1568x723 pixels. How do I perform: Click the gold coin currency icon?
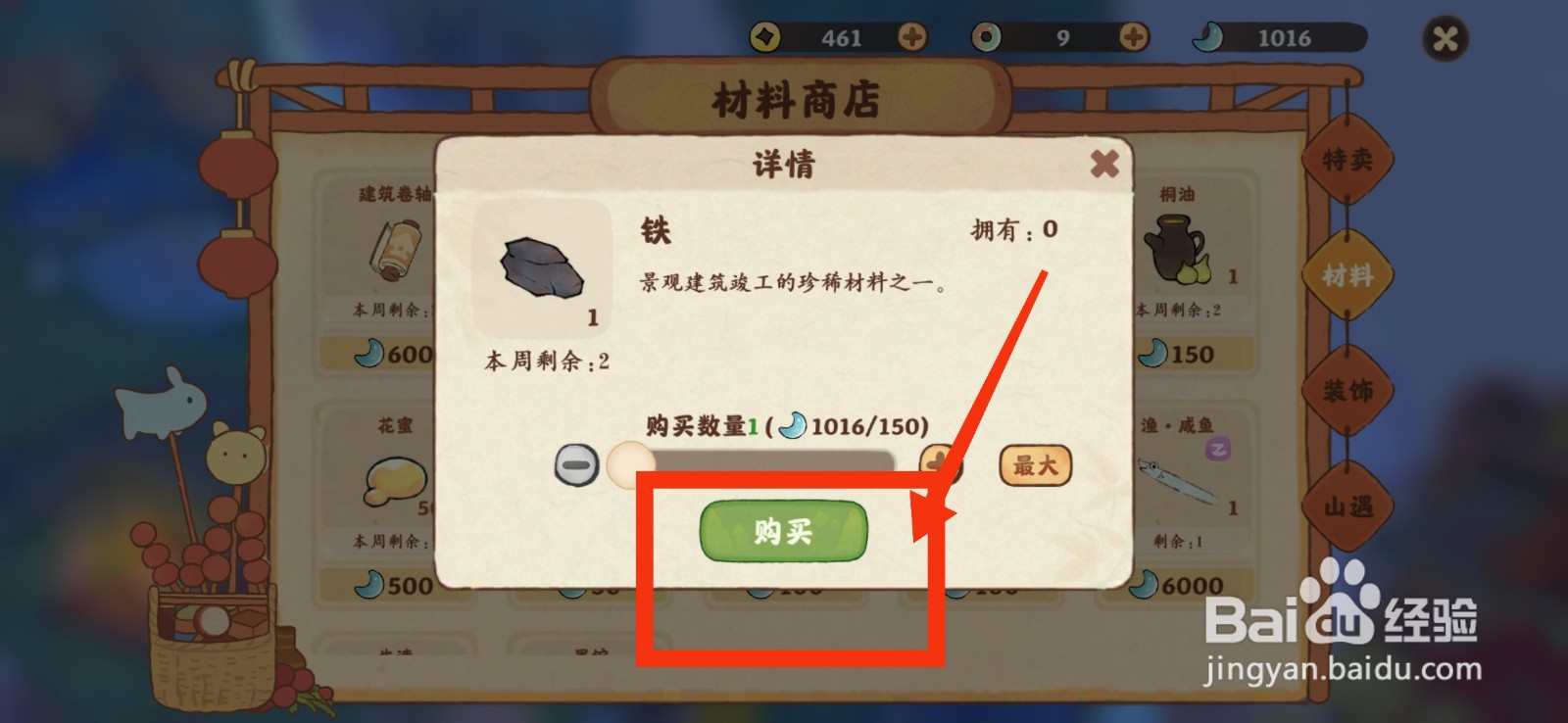click(x=765, y=37)
